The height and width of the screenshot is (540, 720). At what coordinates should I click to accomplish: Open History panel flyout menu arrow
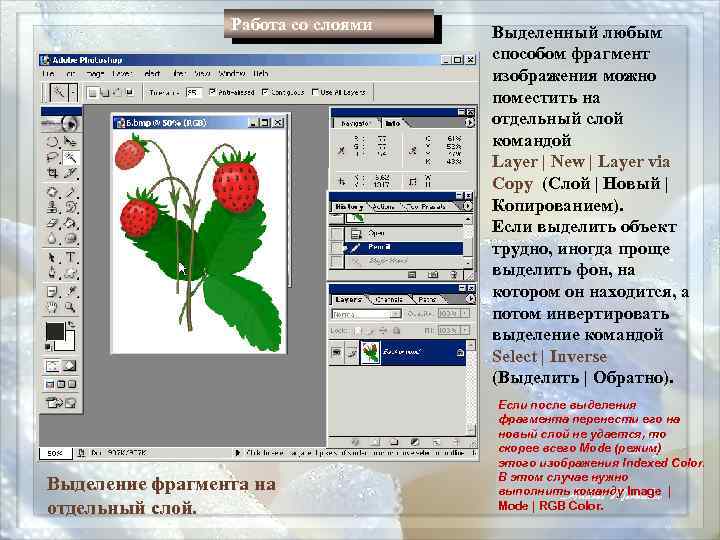coord(467,207)
